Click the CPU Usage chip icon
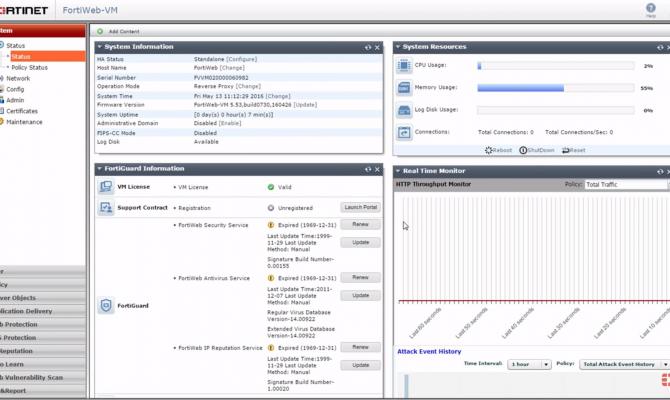 coord(404,66)
